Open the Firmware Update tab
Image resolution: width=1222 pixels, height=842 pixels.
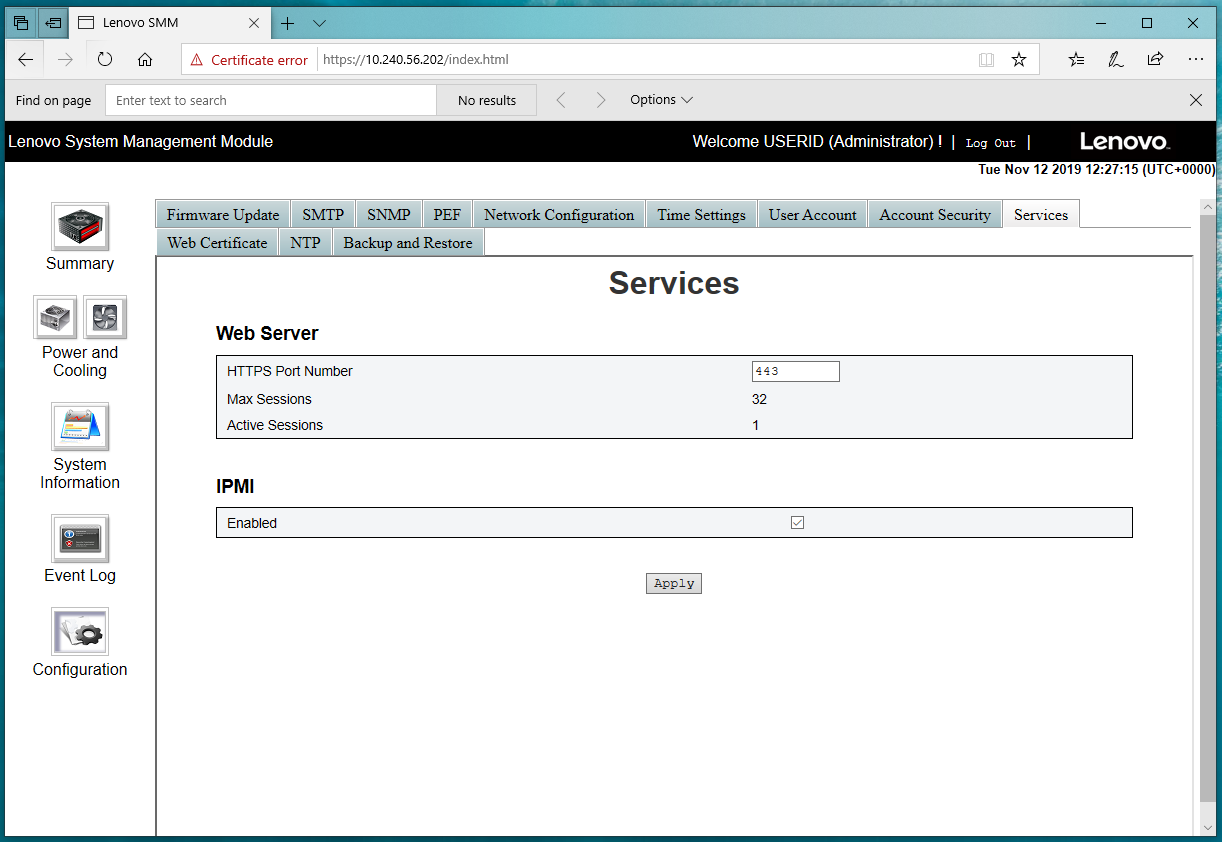[x=222, y=215]
